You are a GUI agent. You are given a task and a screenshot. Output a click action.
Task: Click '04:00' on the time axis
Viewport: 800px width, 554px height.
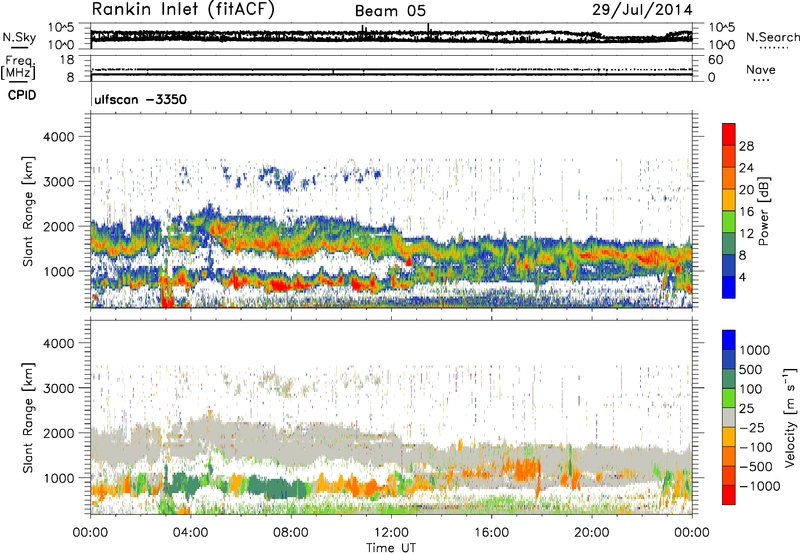[190, 533]
